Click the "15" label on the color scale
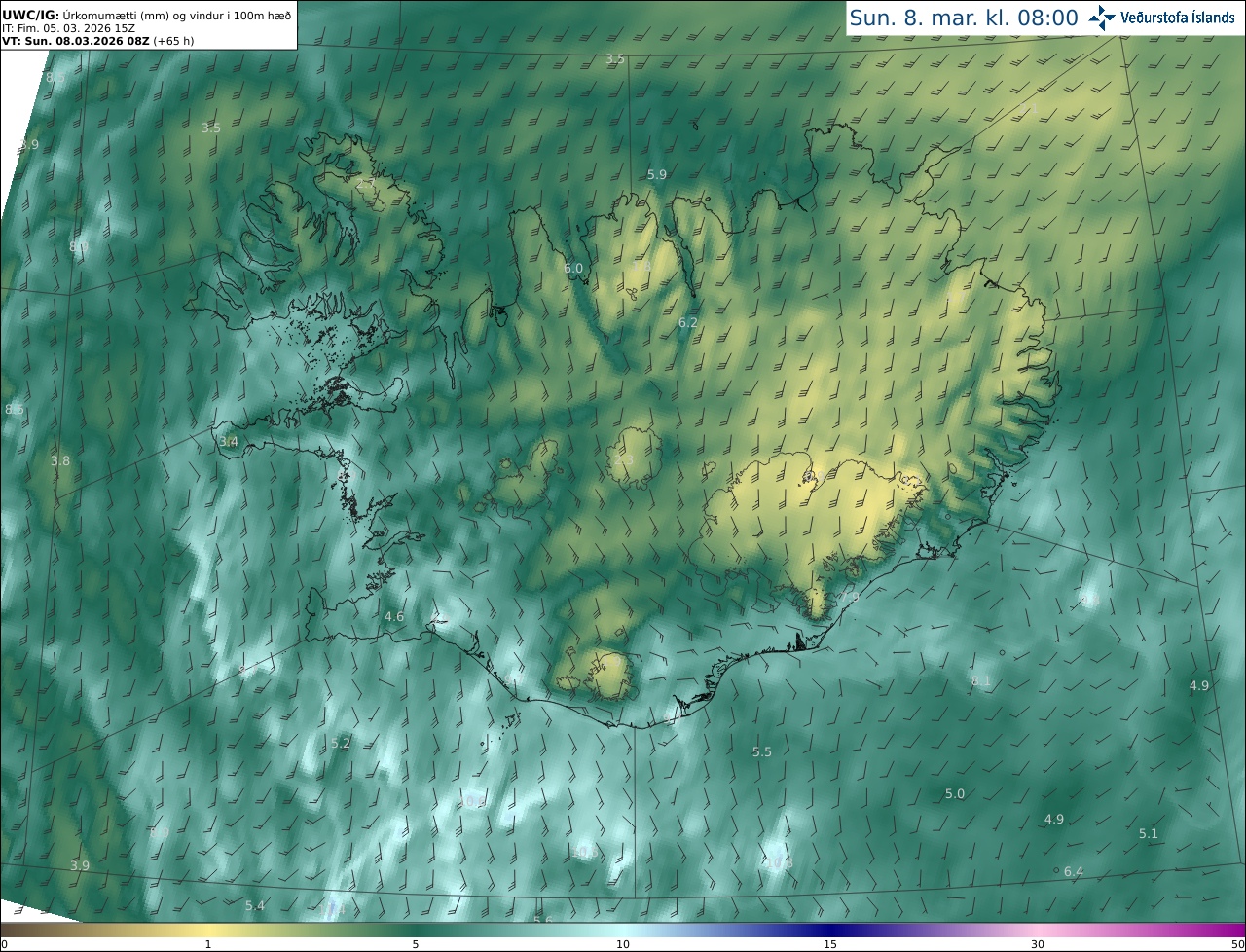This screenshot has width=1246, height=952. 830,944
